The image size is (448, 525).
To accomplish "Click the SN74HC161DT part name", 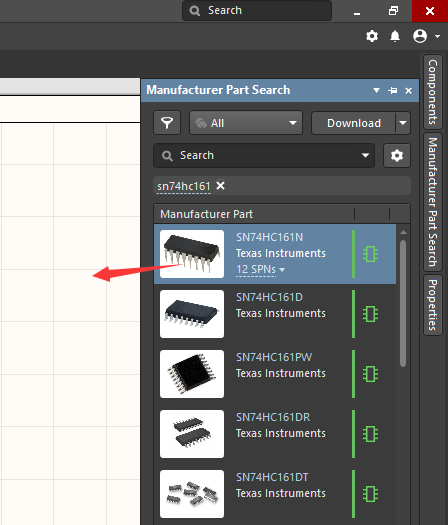I will (x=272, y=477).
